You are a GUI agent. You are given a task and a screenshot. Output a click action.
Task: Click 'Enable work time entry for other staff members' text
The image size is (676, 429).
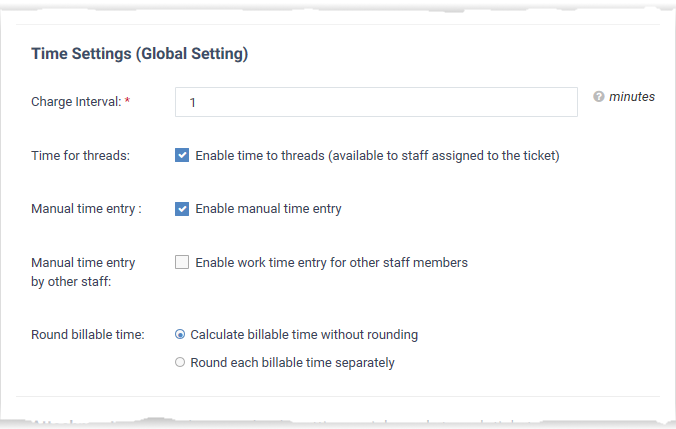pos(331,263)
